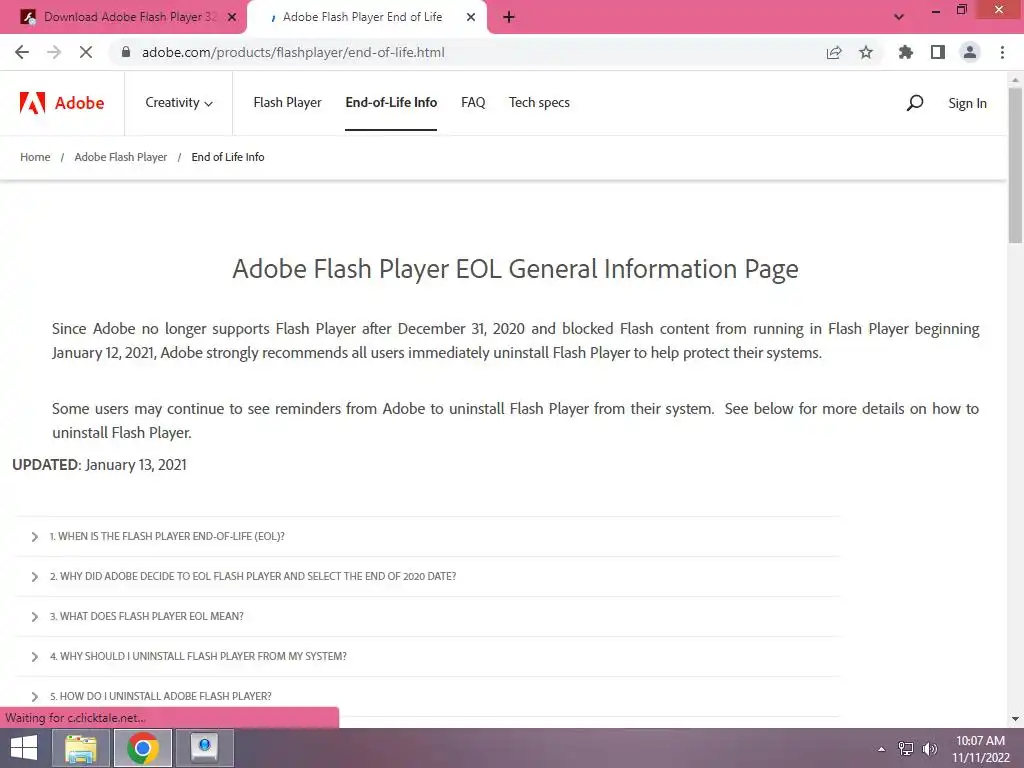The image size is (1024, 768).
Task: Click the Sign In link
Action: pyautogui.click(x=967, y=103)
